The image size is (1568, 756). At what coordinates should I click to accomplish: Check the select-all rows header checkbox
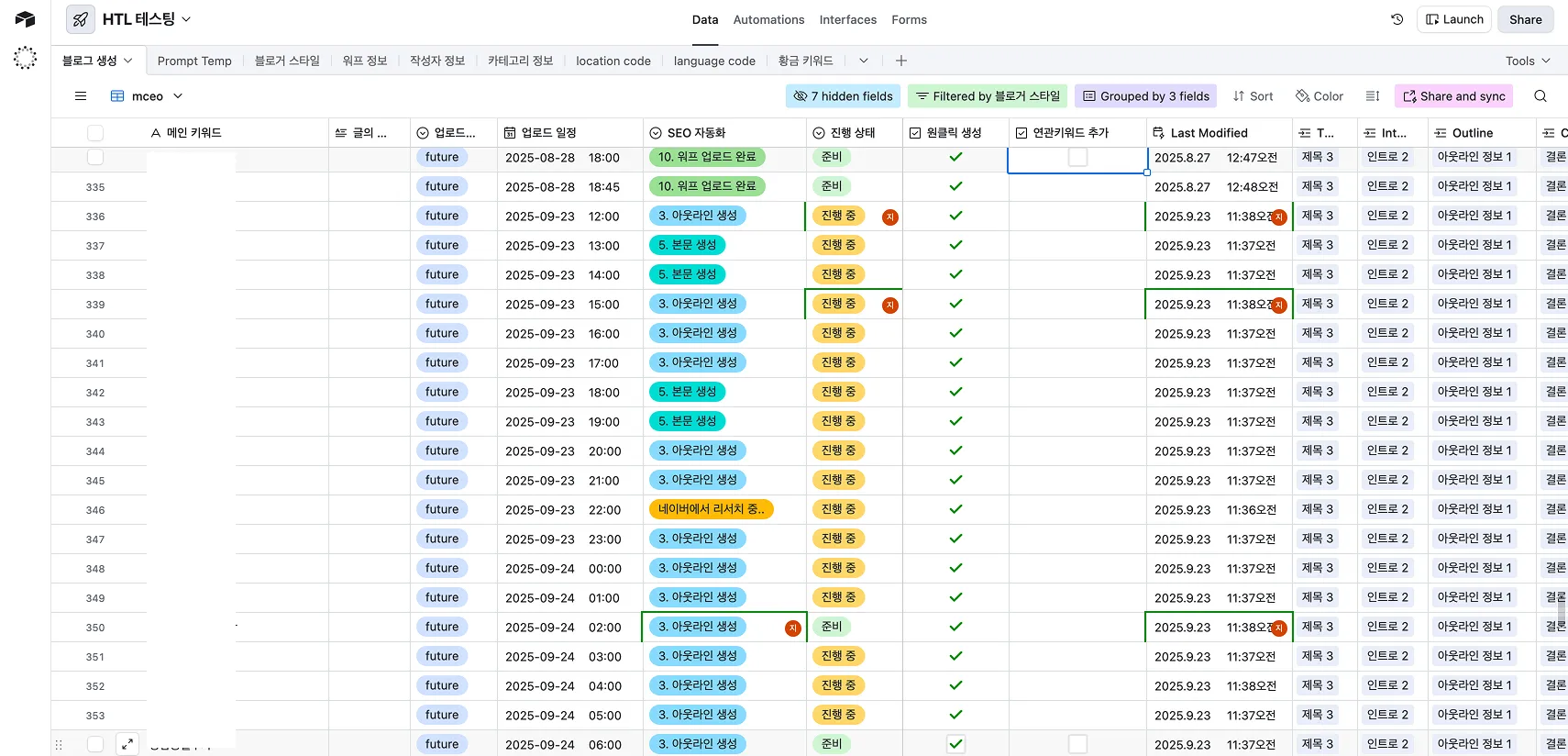point(95,133)
